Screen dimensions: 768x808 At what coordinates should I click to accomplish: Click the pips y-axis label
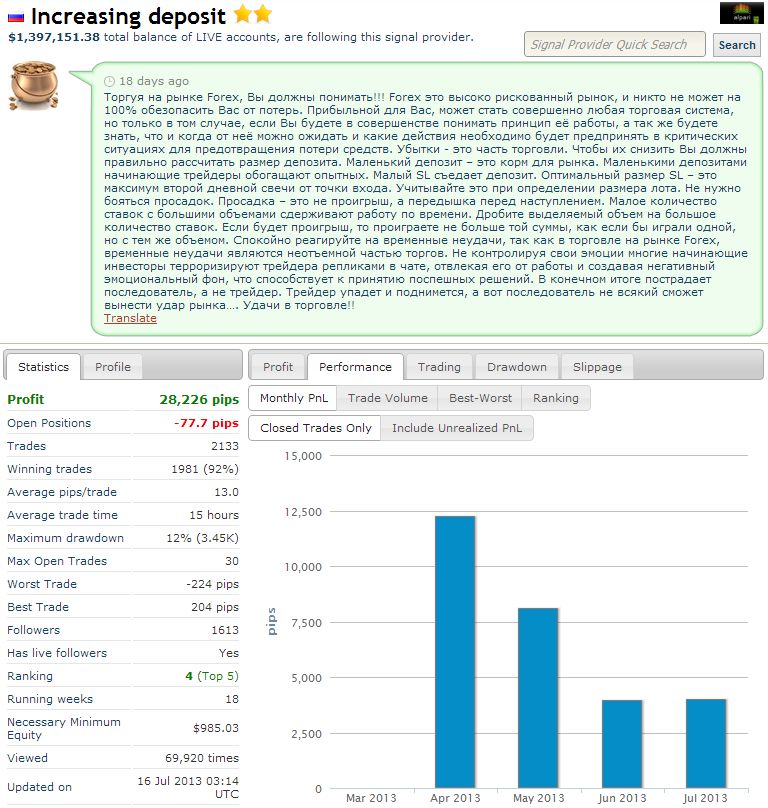pos(272,621)
